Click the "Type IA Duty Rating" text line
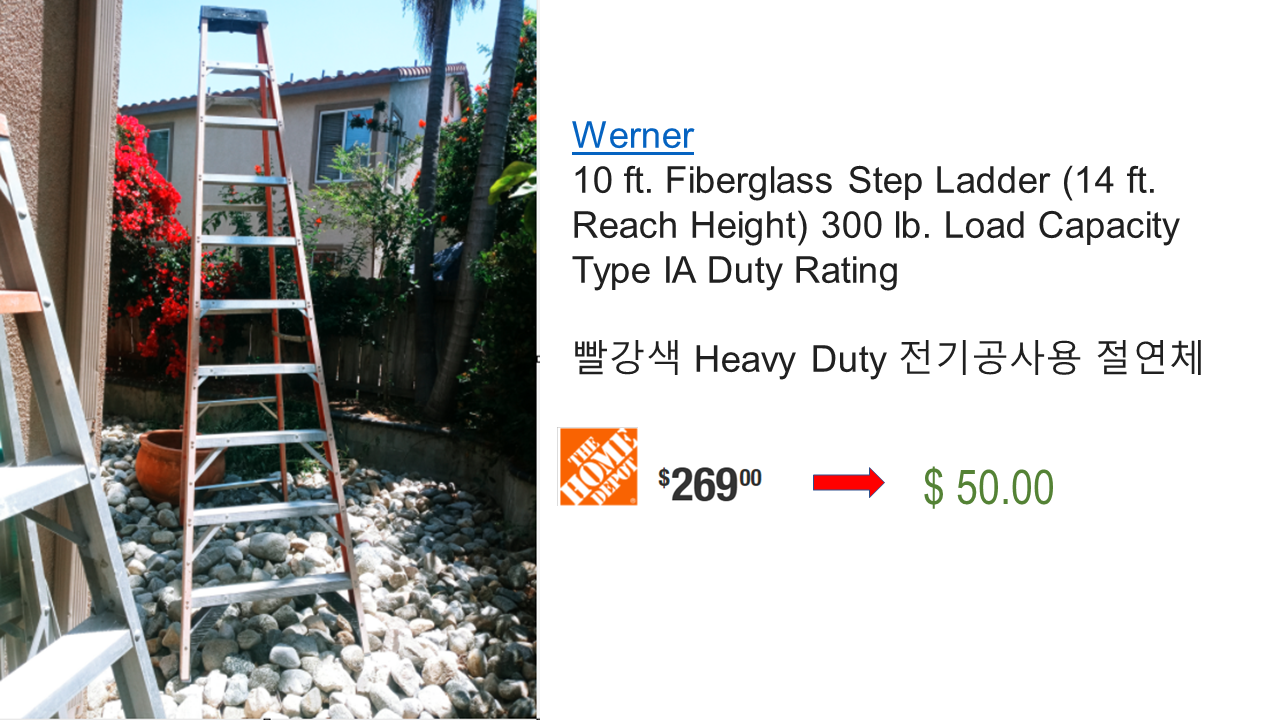This screenshot has width=1280, height=720. coord(735,271)
